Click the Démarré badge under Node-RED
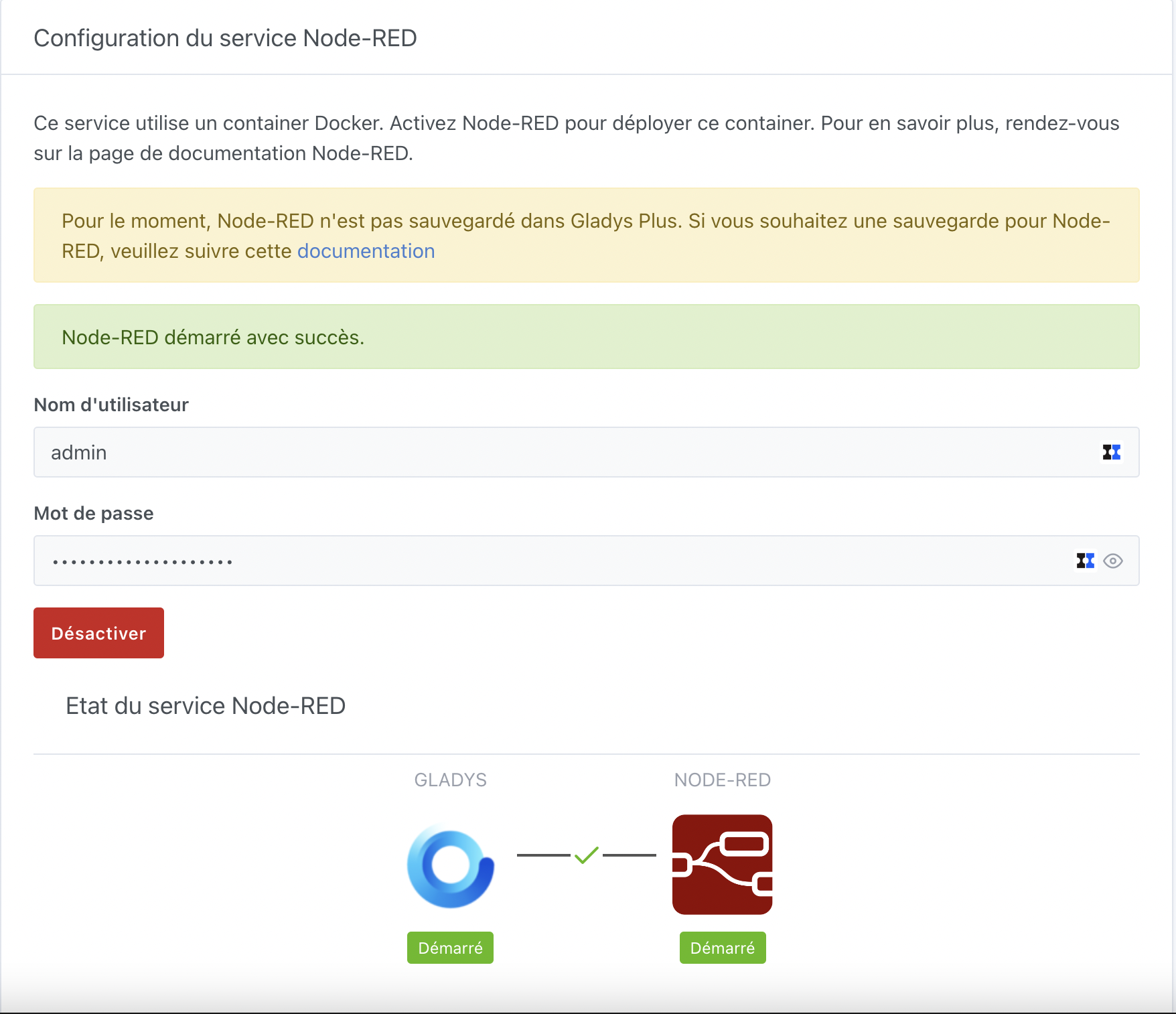 [x=723, y=948]
